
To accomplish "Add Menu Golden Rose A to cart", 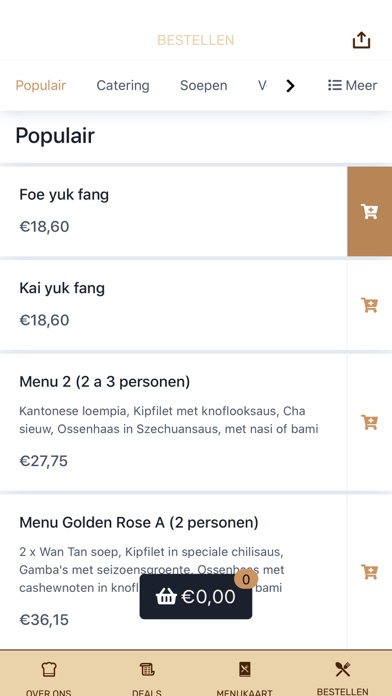I will click(369, 571).
